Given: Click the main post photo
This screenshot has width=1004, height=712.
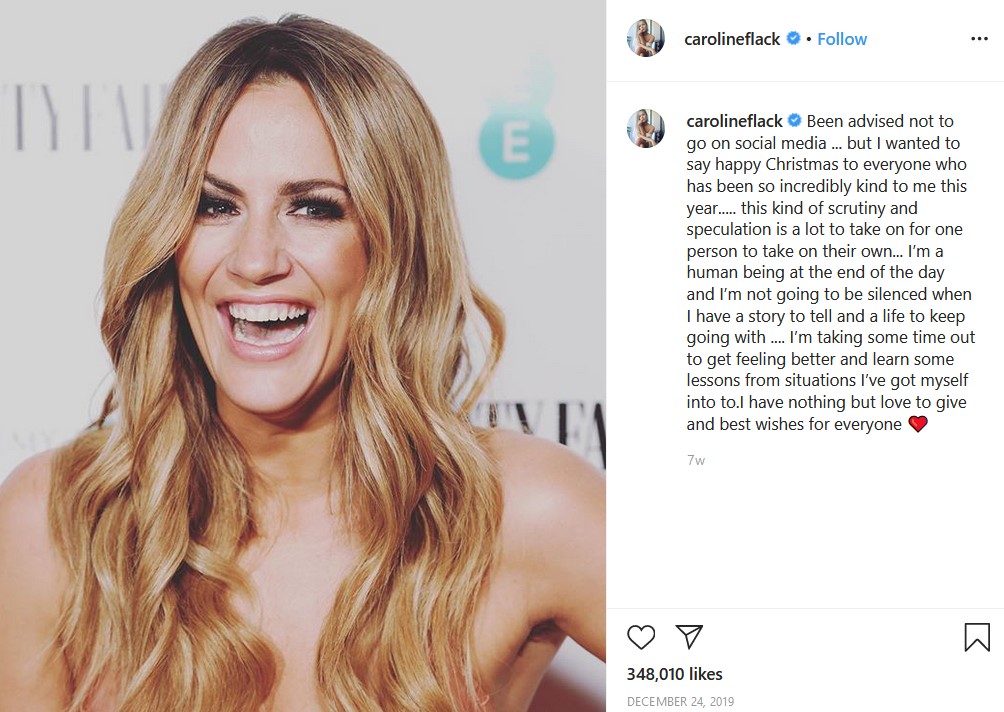Looking at the screenshot, I should click(x=303, y=356).
